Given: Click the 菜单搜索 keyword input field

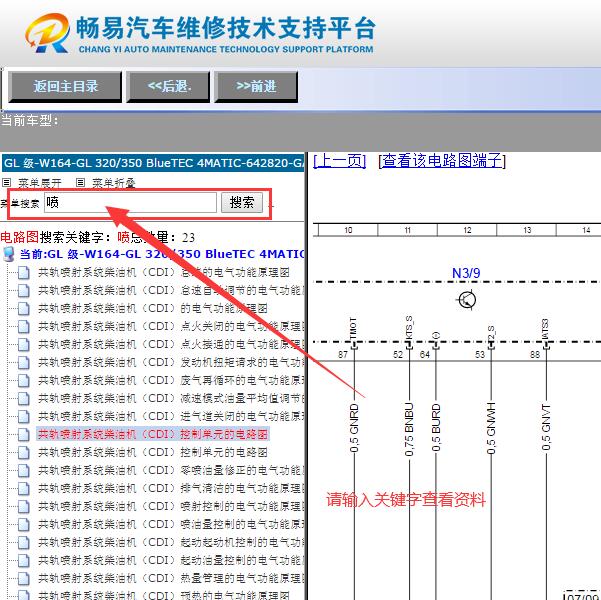Looking at the screenshot, I should tap(130, 202).
